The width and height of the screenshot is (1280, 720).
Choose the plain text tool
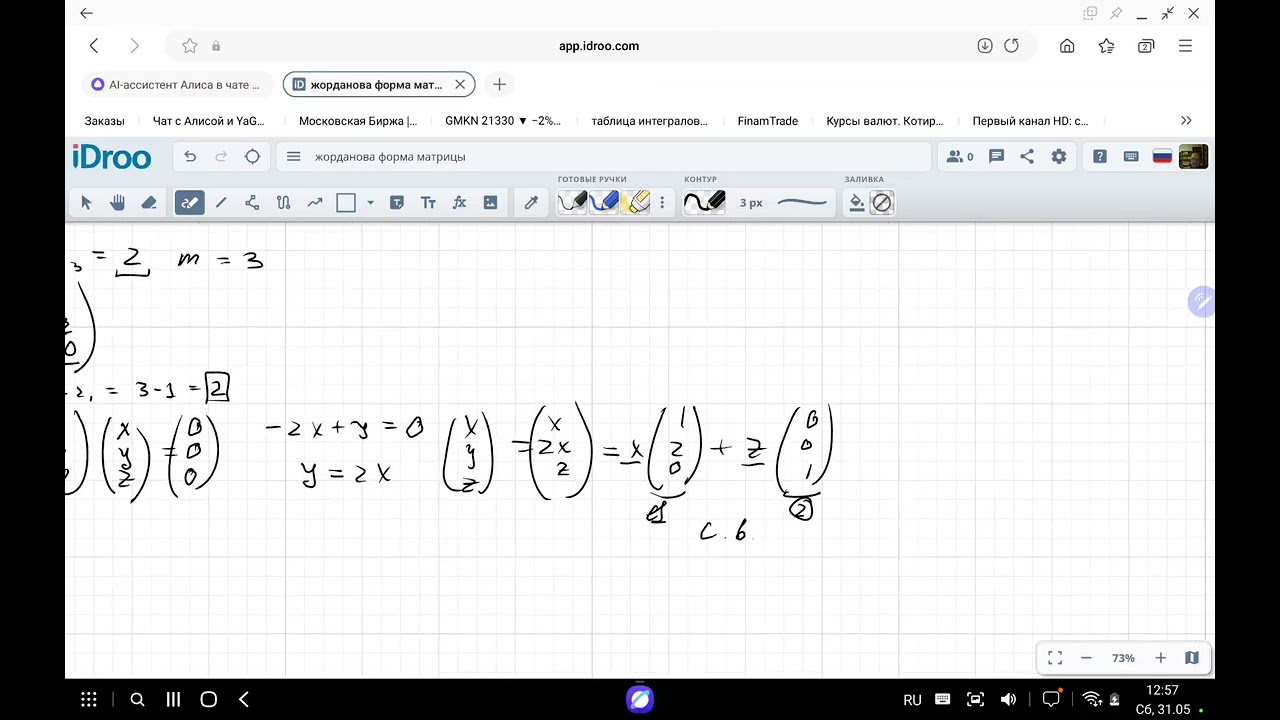[x=428, y=203]
